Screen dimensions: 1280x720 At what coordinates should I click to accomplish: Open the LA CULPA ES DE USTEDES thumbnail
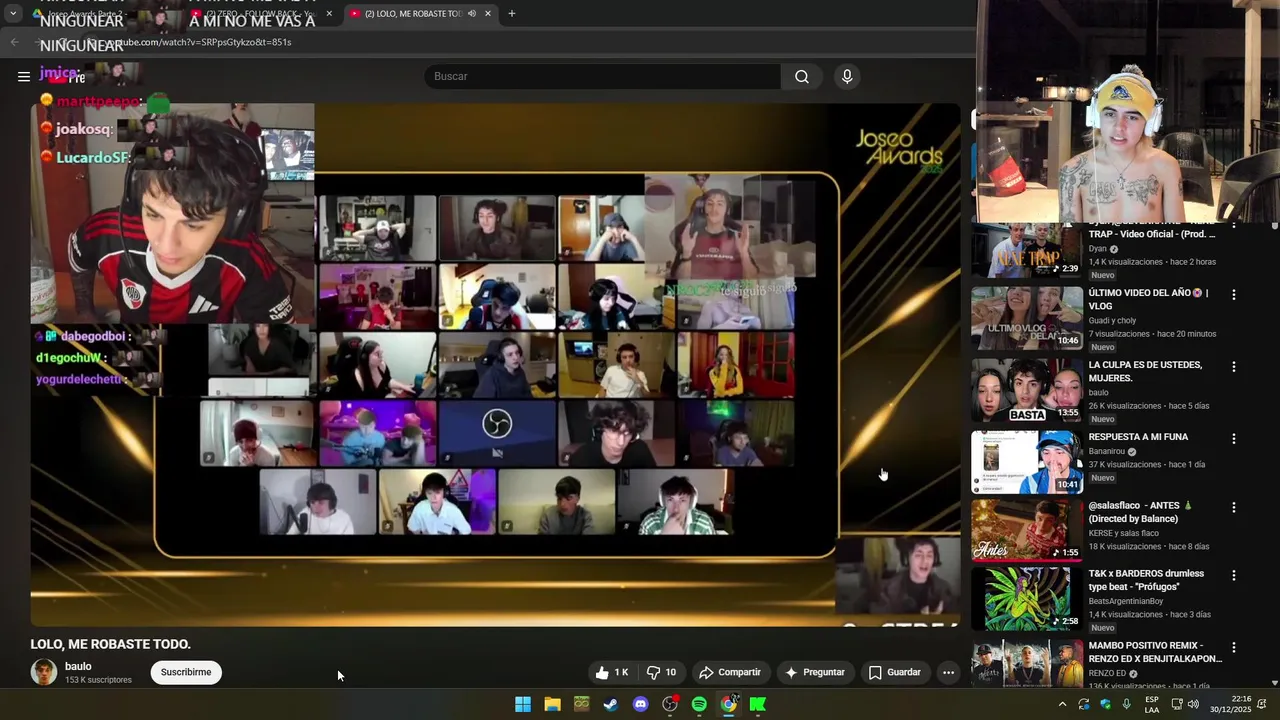1027,390
